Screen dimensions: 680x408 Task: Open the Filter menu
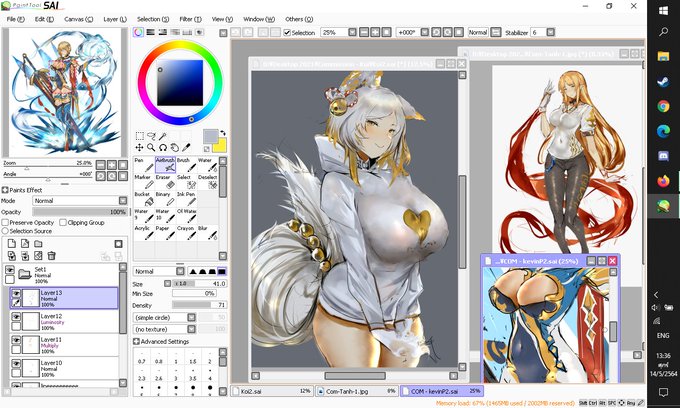[190, 19]
